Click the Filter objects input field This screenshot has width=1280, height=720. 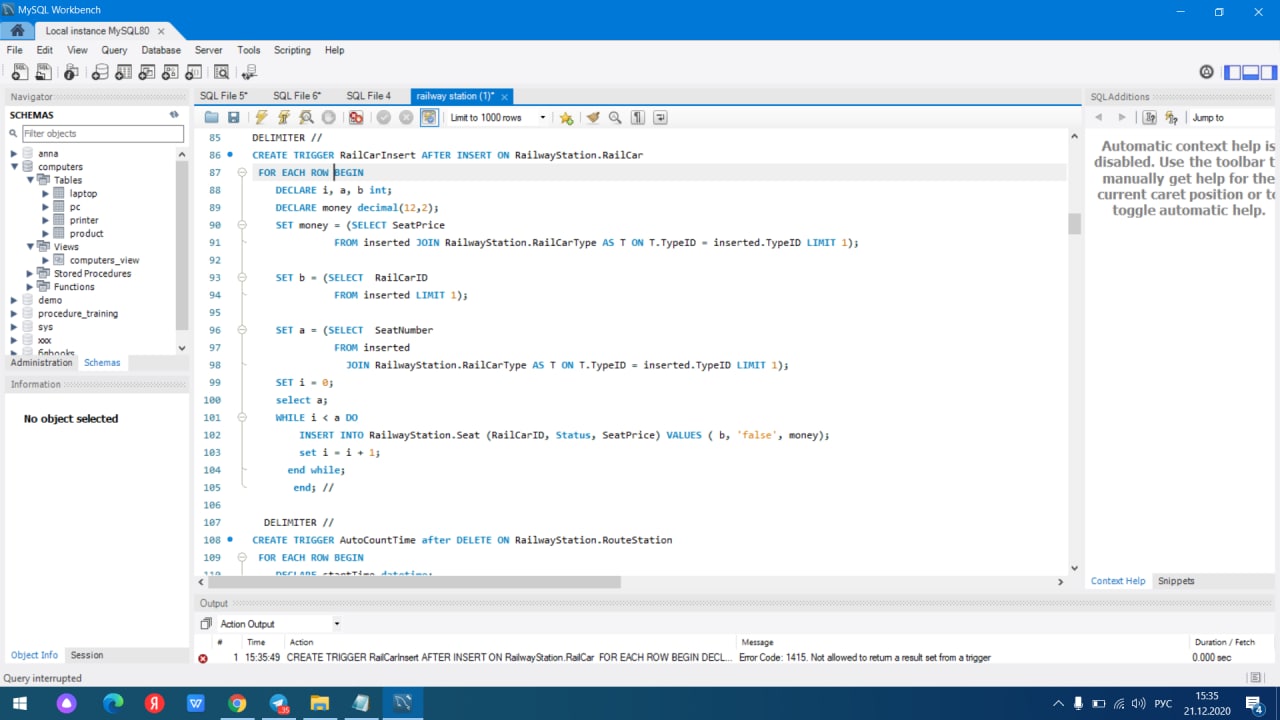pos(103,133)
